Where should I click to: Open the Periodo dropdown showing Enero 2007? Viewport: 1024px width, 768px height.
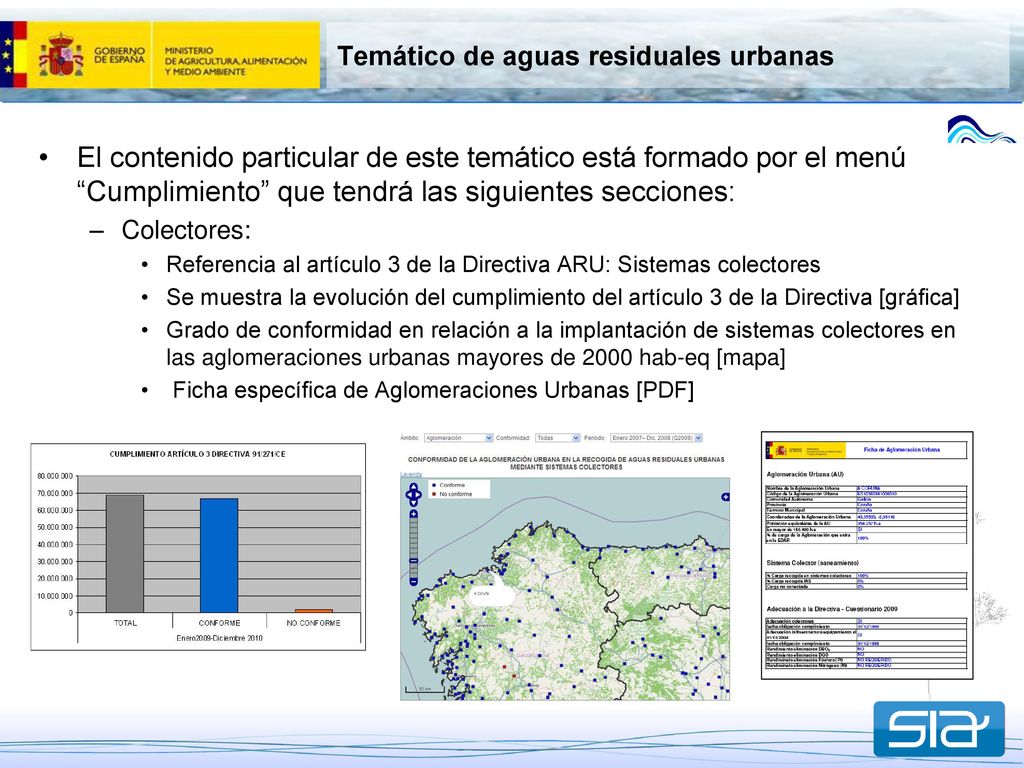[x=656, y=438]
